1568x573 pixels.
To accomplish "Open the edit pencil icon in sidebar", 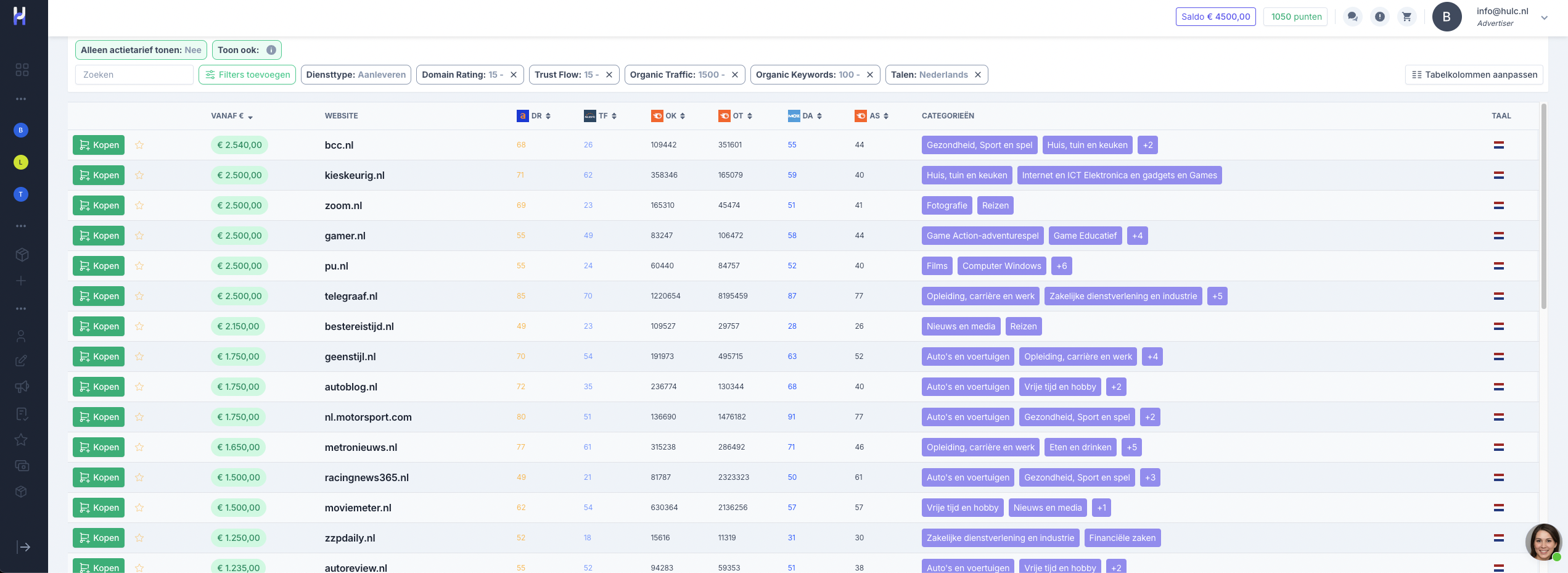I will 21,361.
